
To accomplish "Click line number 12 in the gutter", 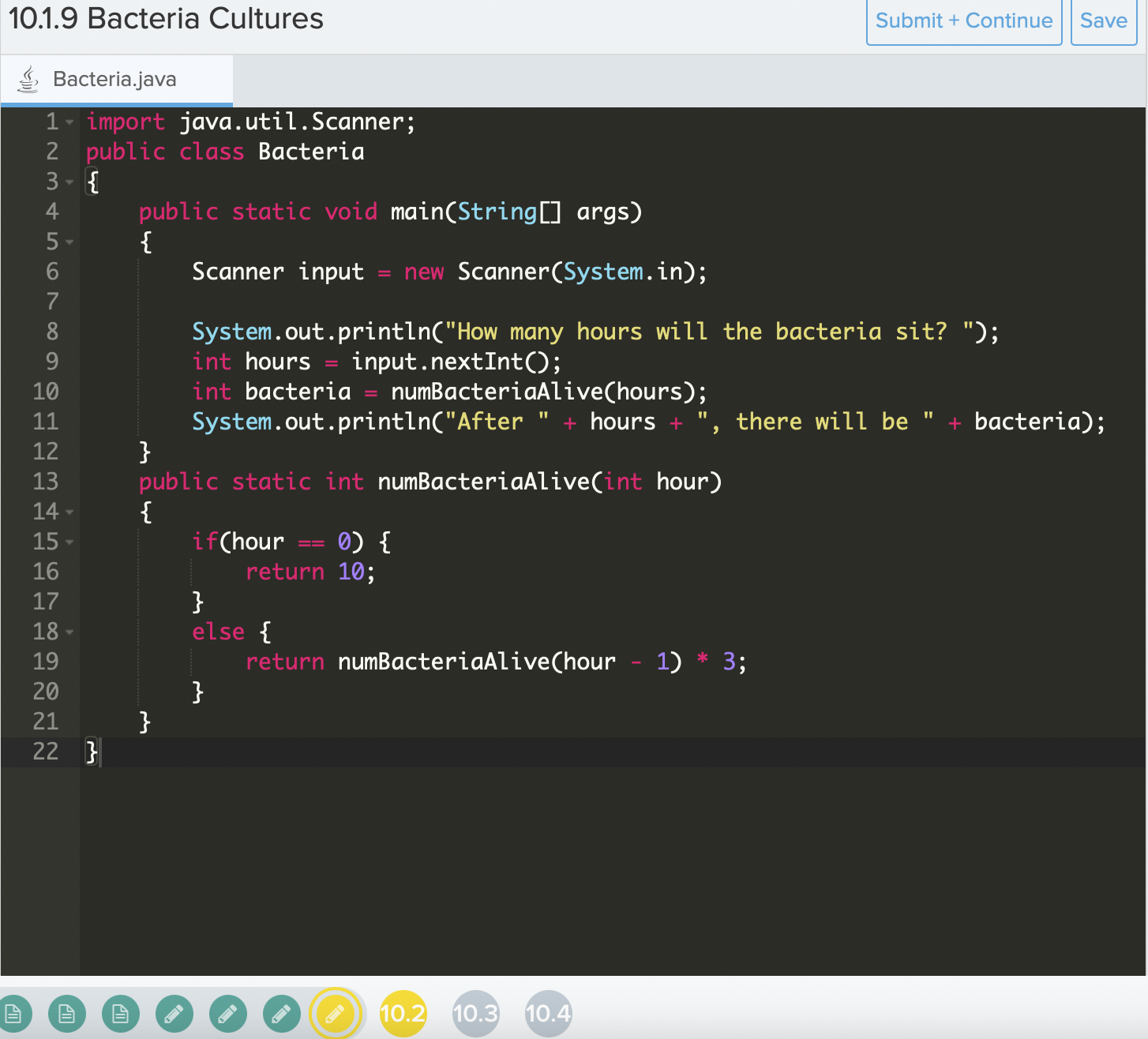I will (x=46, y=452).
